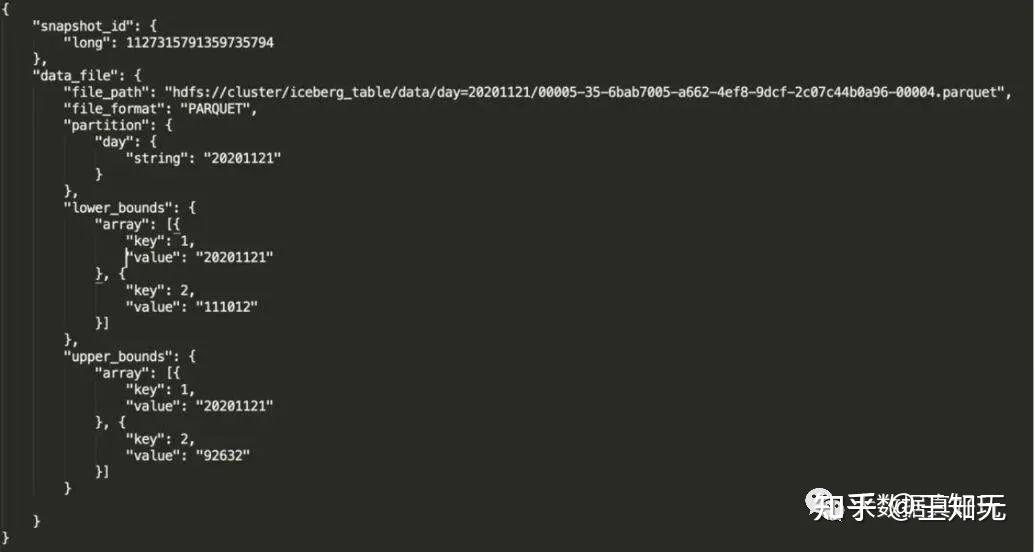Select the "PARQUET" value
Viewport: 1035px width, 552px height.
pos(217,108)
